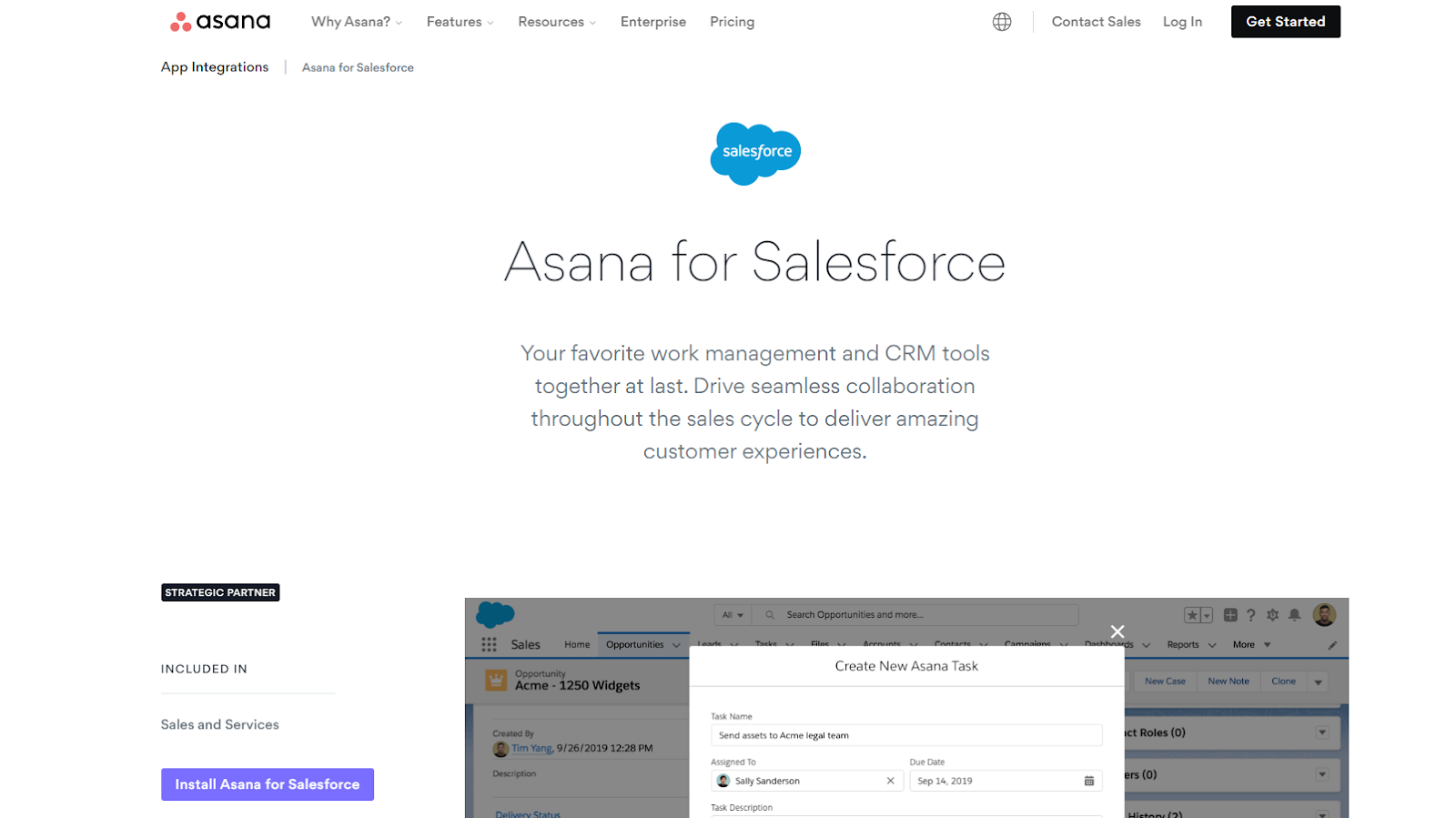Image resolution: width=1456 pixels, height=818 pixels.
Task: Click the Asana for Salesforce breadcrumb
Action: coord(358,67)
